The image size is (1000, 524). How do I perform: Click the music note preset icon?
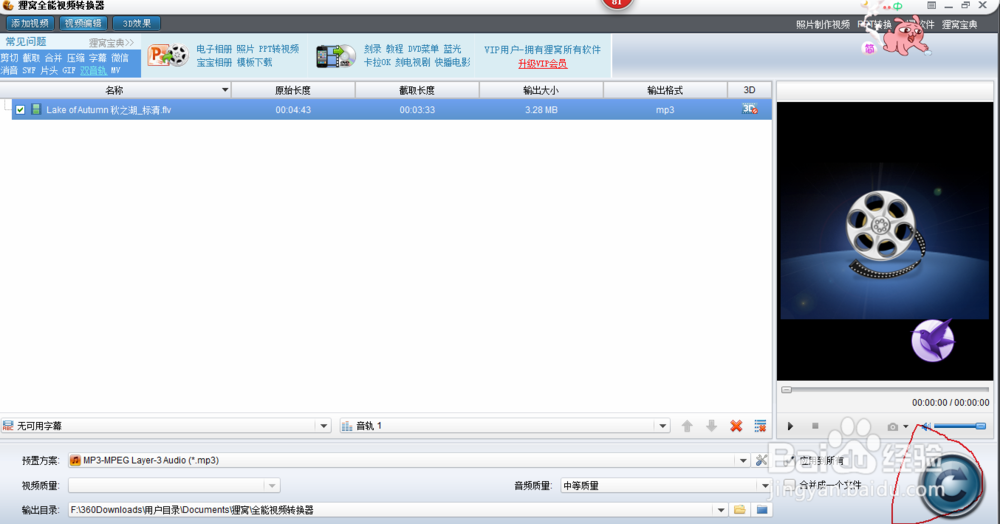(75, 460)
